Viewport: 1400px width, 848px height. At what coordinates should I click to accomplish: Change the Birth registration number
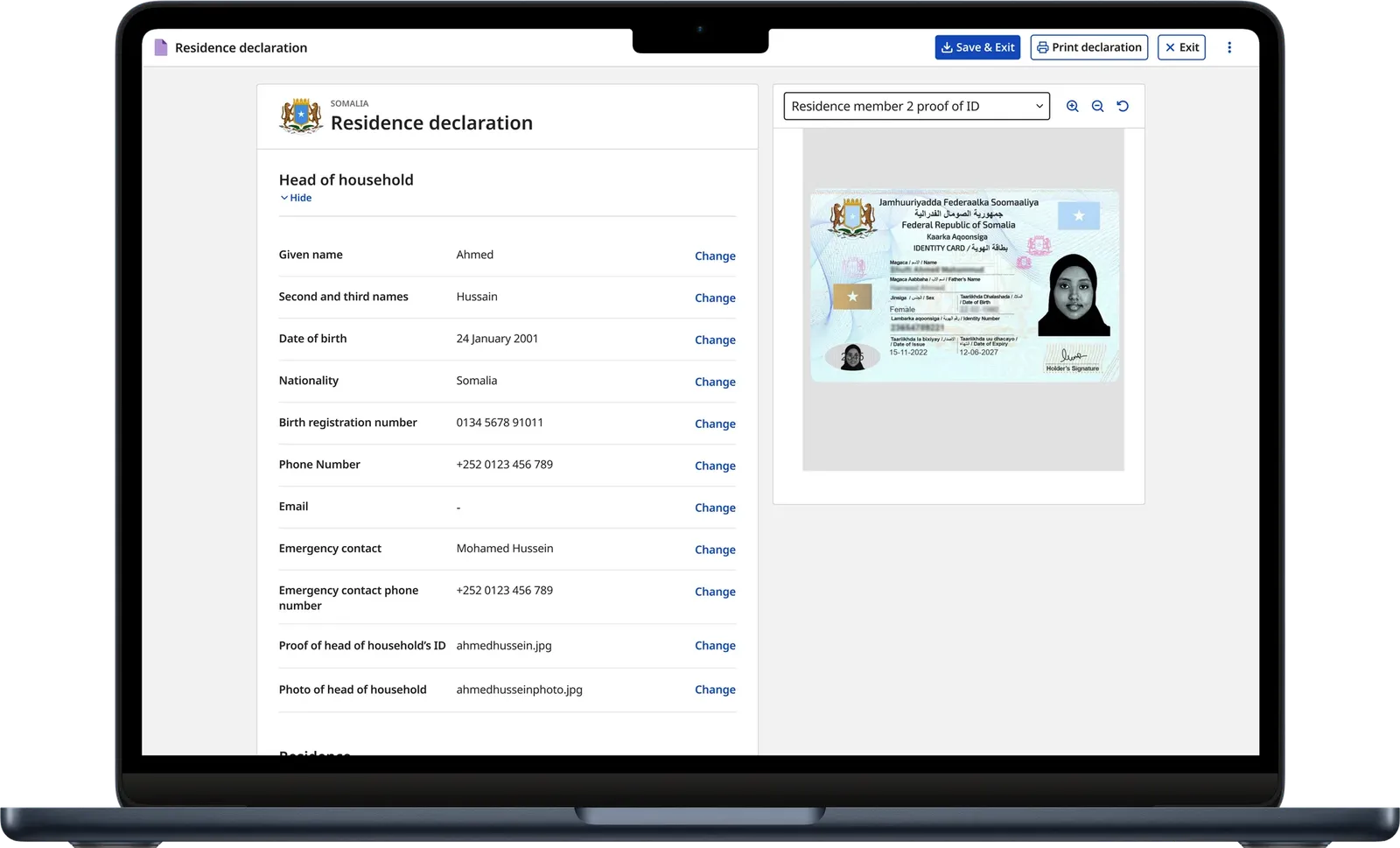(715, 424)
